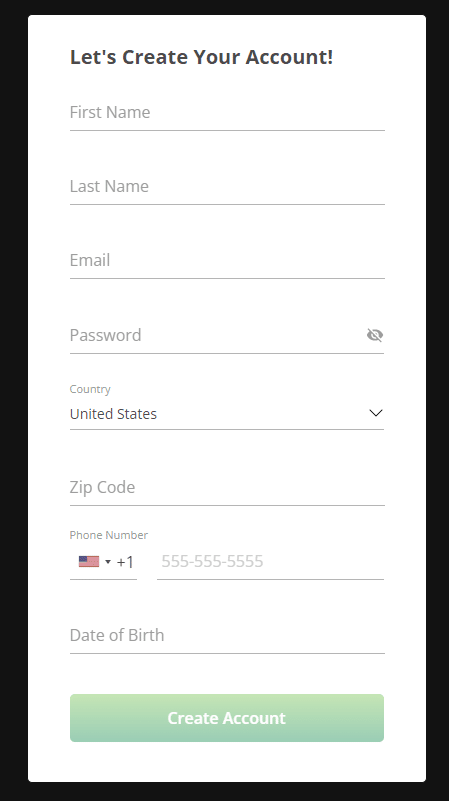This screenshot has height=801, width=449.
Task: Click the Country label above the dropdown
Action: (x=90, y=389)
